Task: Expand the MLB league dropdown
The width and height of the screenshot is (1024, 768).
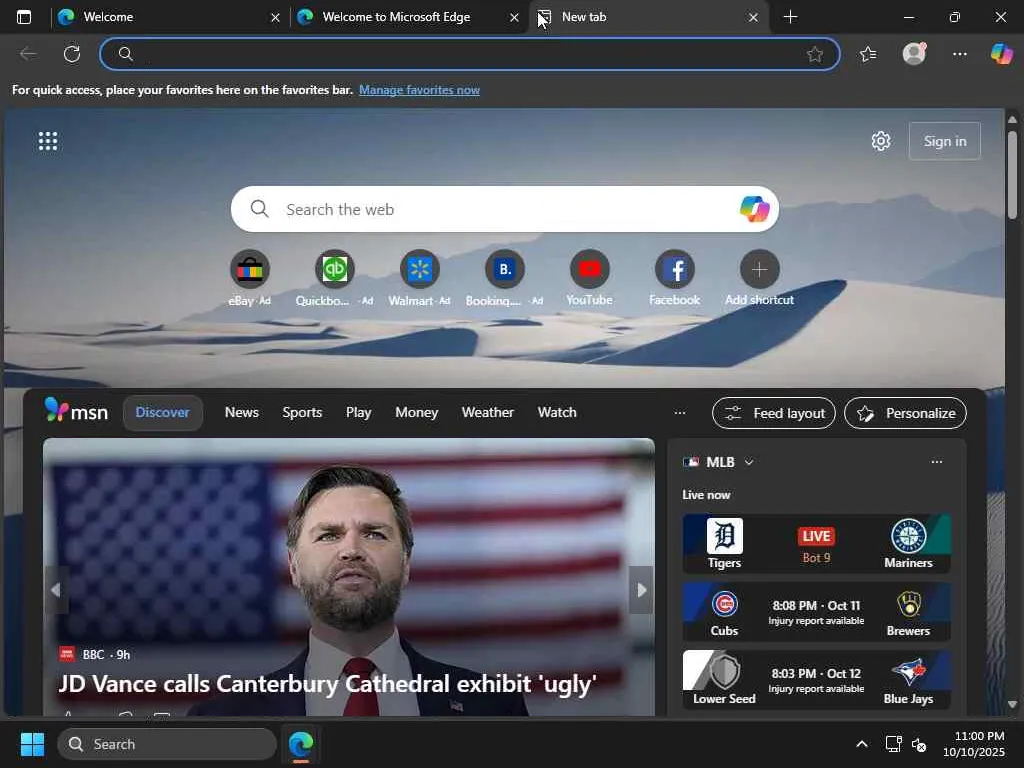Action: pos(749,462)
